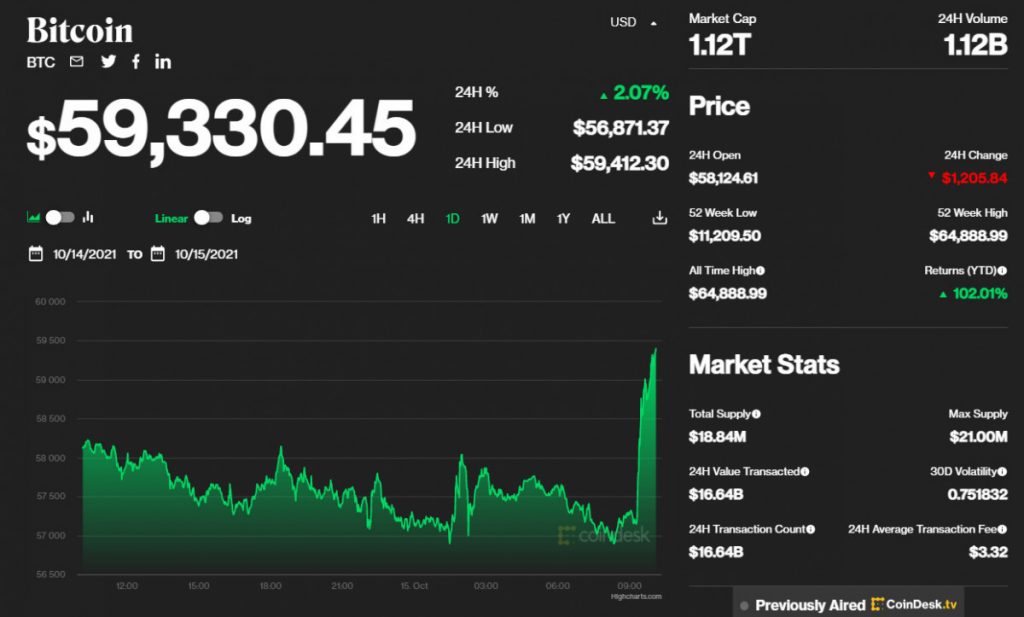Select the 1W time range tab
Viewport: 1024px width, 617px height.
click(489, 218)
